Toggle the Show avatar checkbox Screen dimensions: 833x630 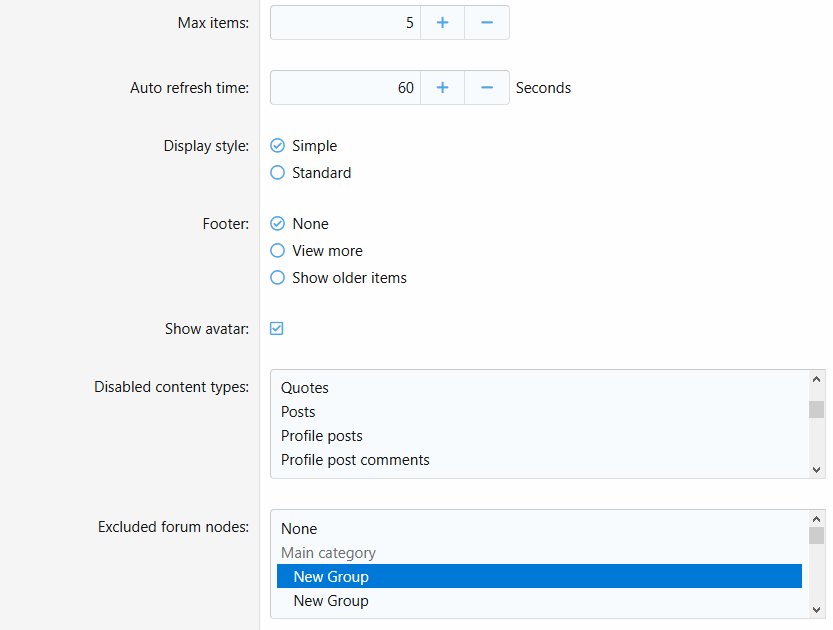pyautogui.click(x=277, y=329)
